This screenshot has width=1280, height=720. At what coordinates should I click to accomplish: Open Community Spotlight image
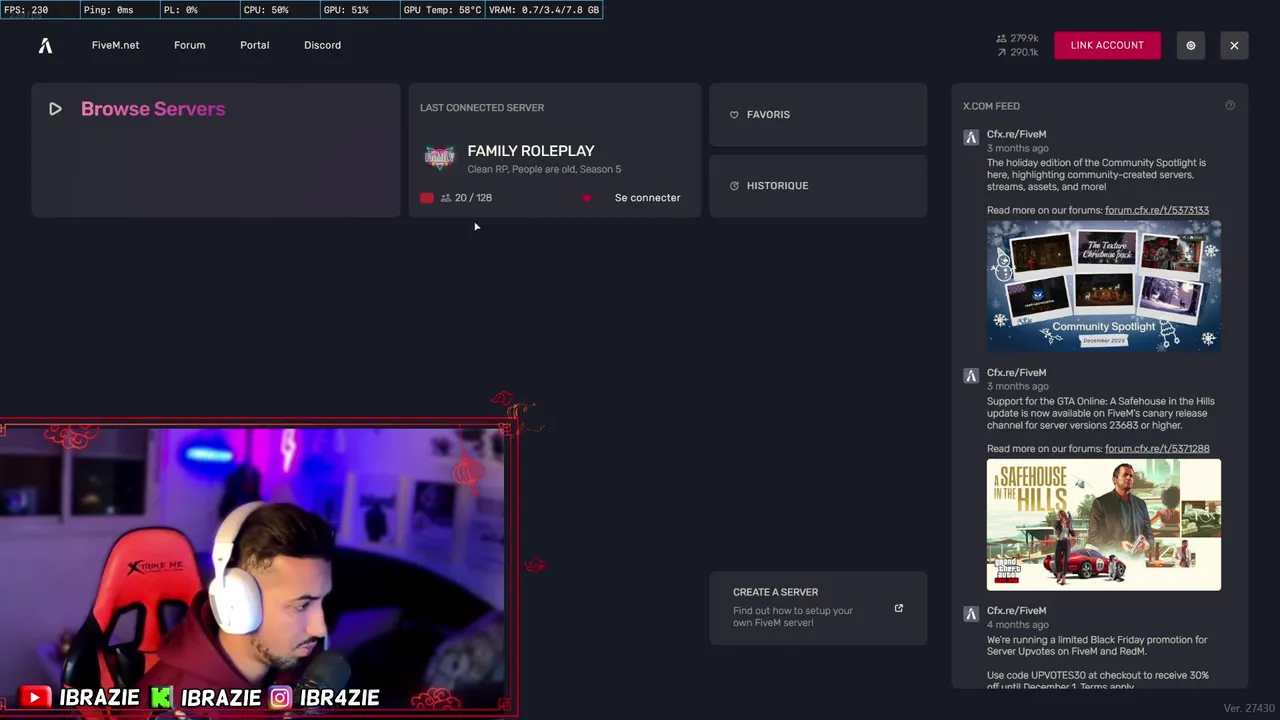[1104, 285]
